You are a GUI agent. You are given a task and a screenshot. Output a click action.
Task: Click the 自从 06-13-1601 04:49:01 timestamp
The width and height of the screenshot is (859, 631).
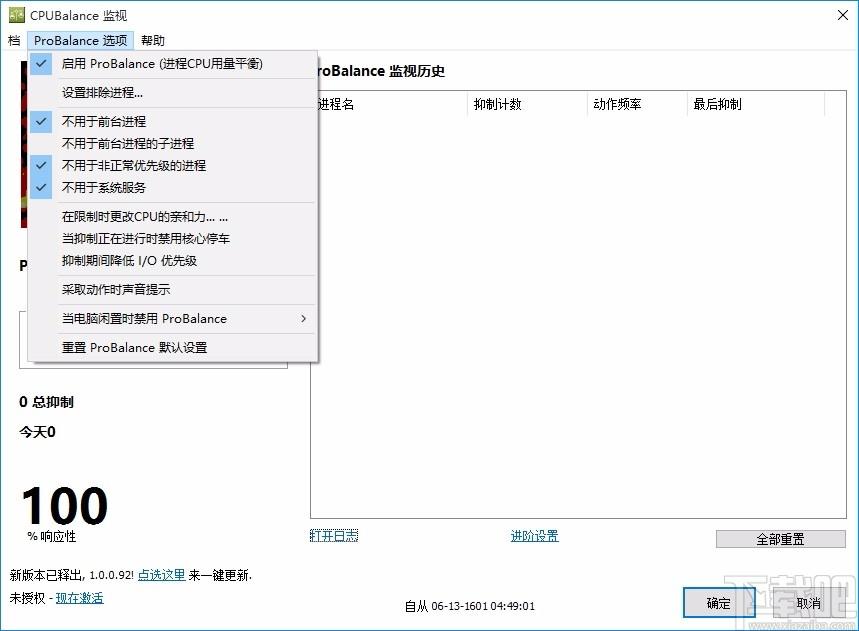click(x=469, y=606)
